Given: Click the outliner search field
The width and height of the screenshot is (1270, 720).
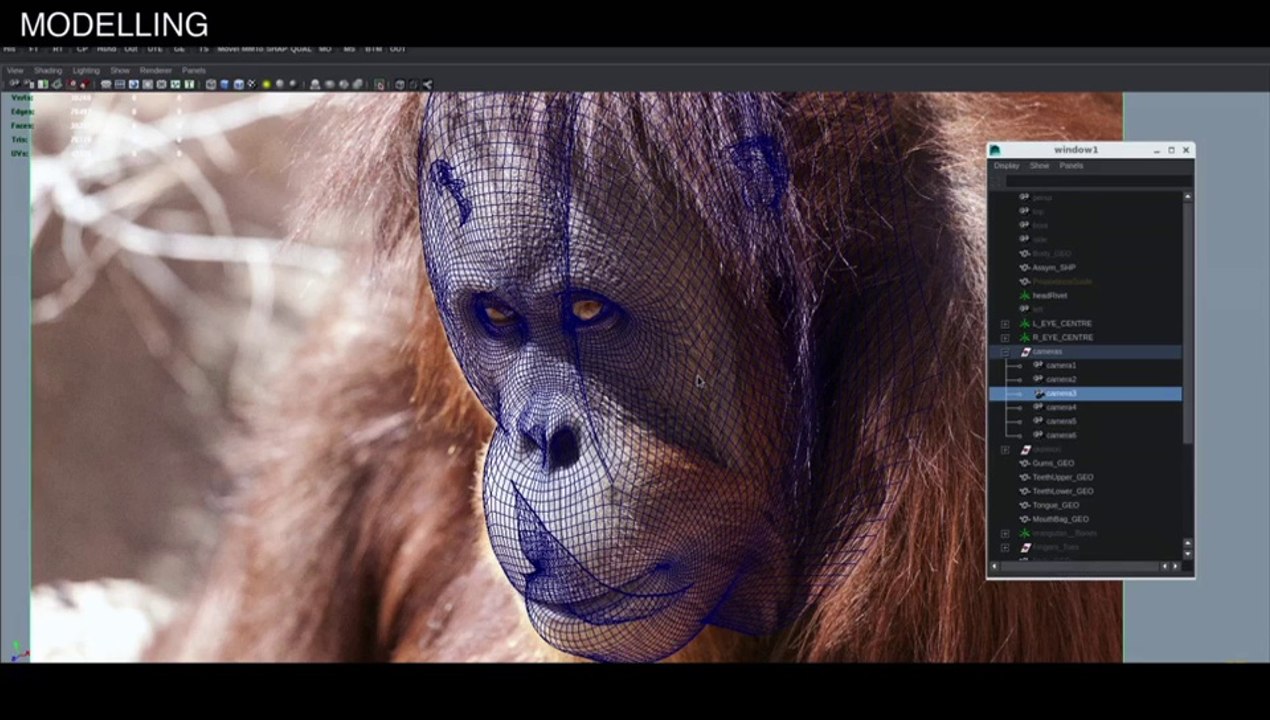Looking at the screenshot, I should [1098, 182].
